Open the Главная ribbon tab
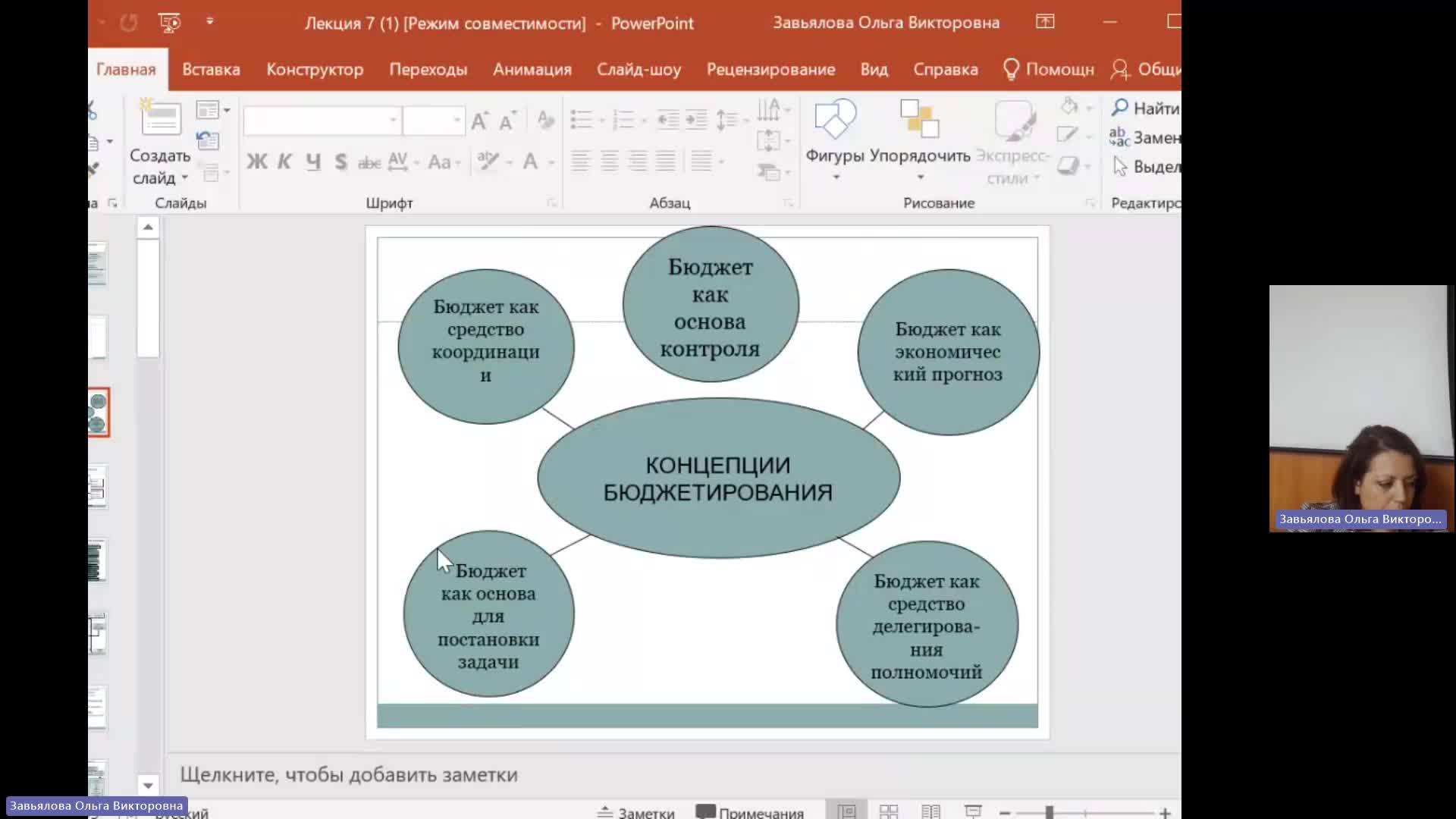The image size is (1456, 819). click(126, 69)
